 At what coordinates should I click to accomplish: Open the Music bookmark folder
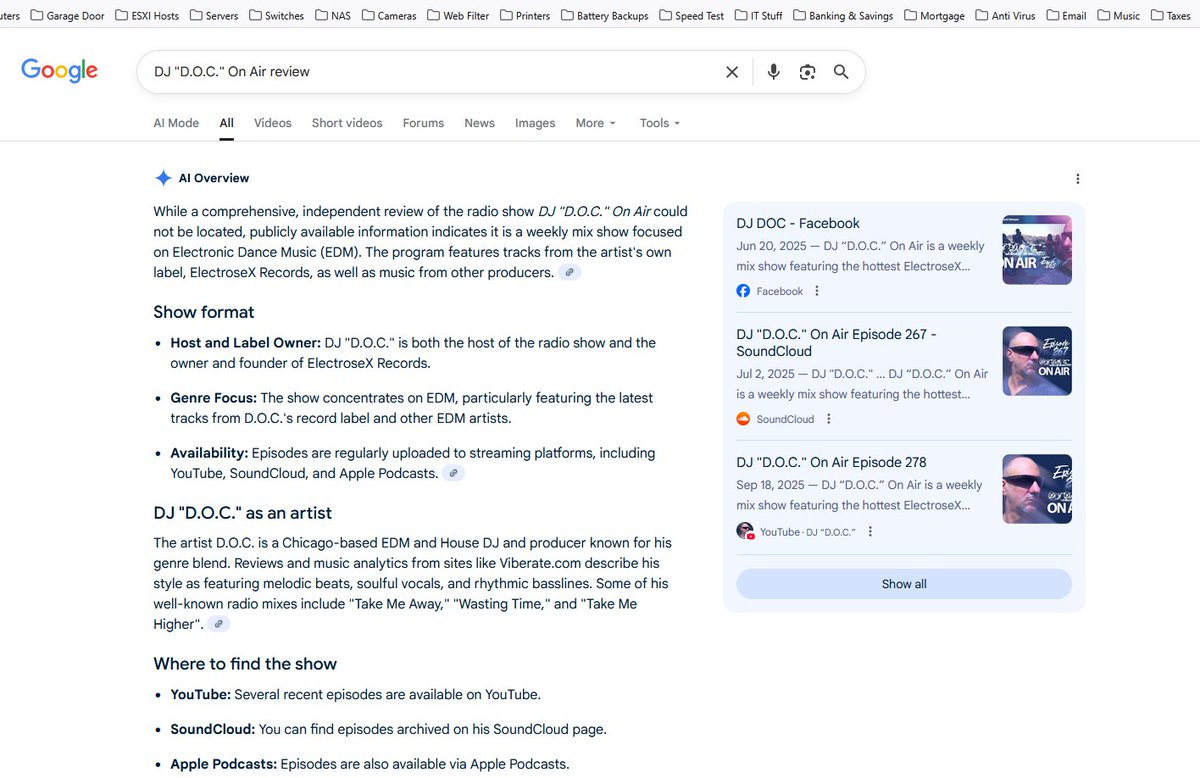coord(1118,16)
